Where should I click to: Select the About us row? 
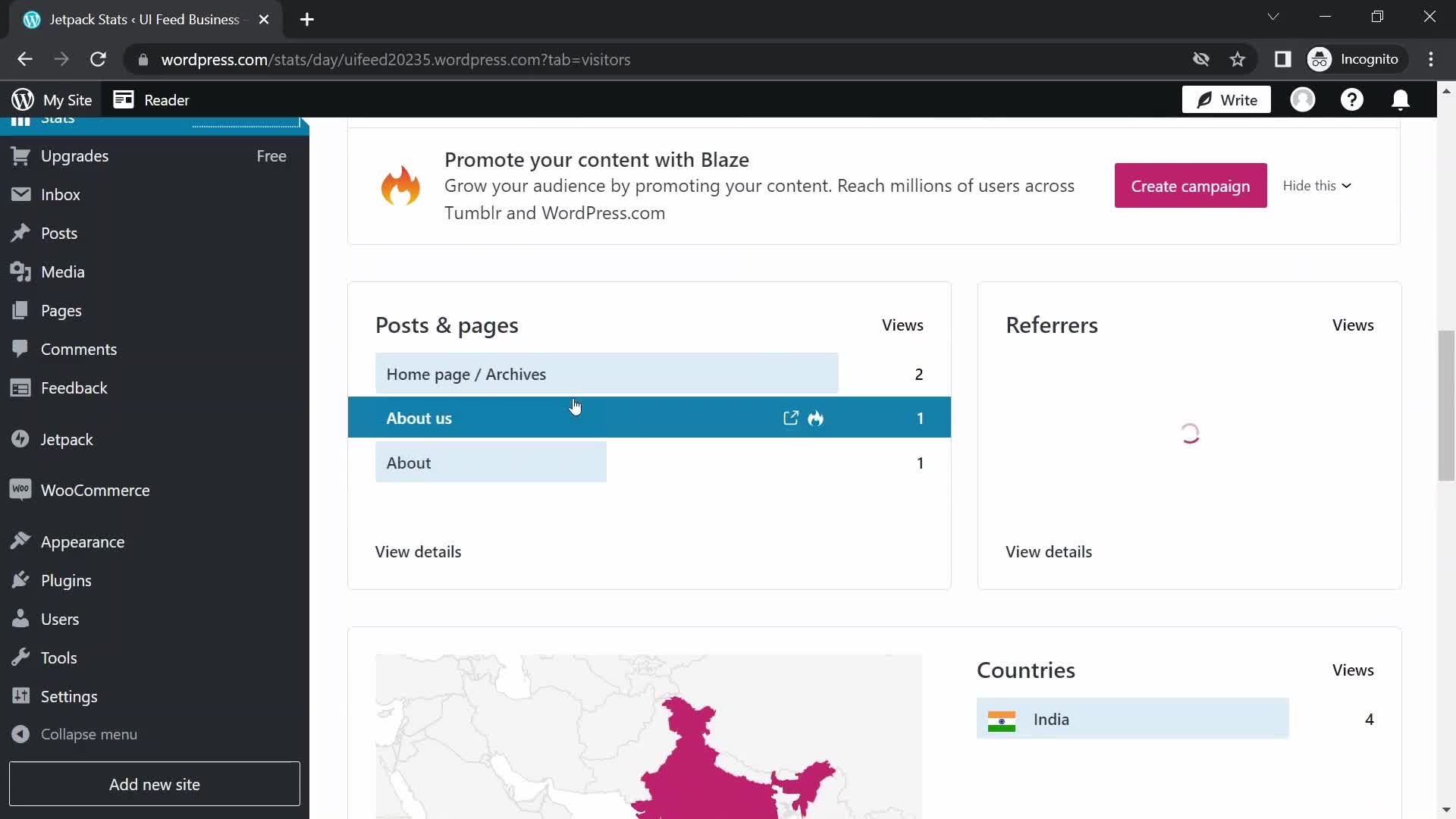tap(649, 417)
